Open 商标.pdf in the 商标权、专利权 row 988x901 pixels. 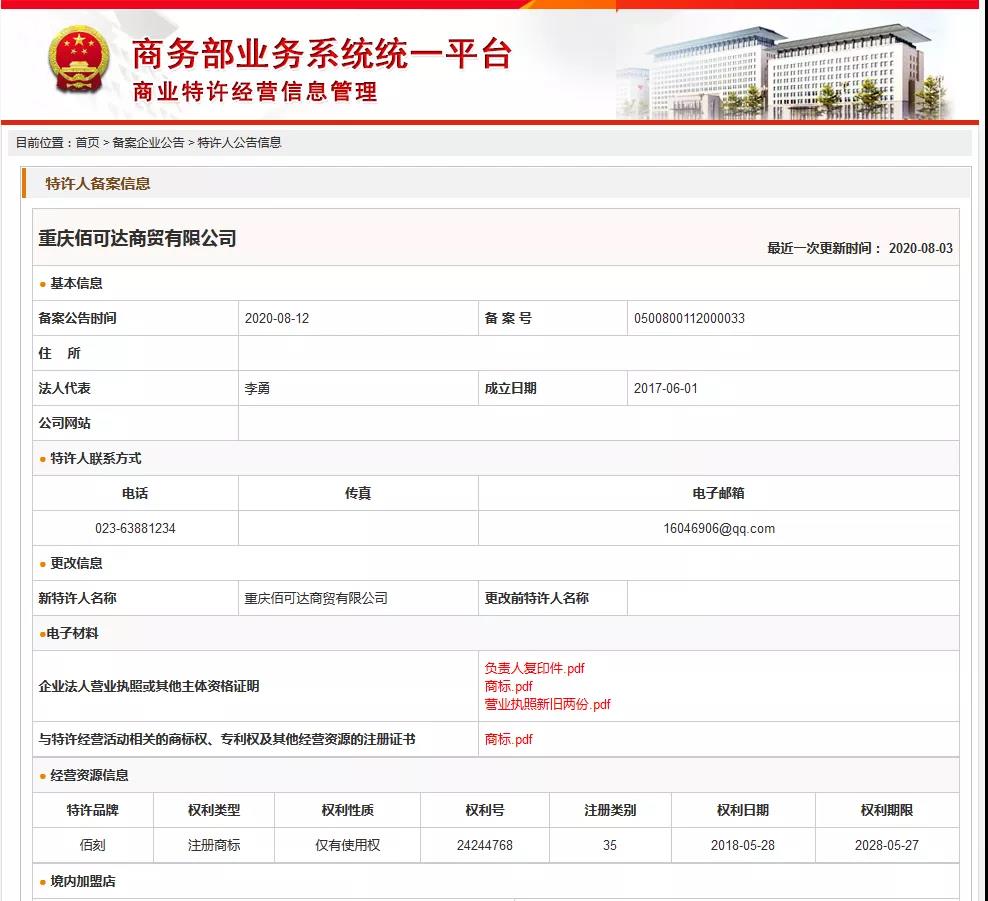point(508,739)
